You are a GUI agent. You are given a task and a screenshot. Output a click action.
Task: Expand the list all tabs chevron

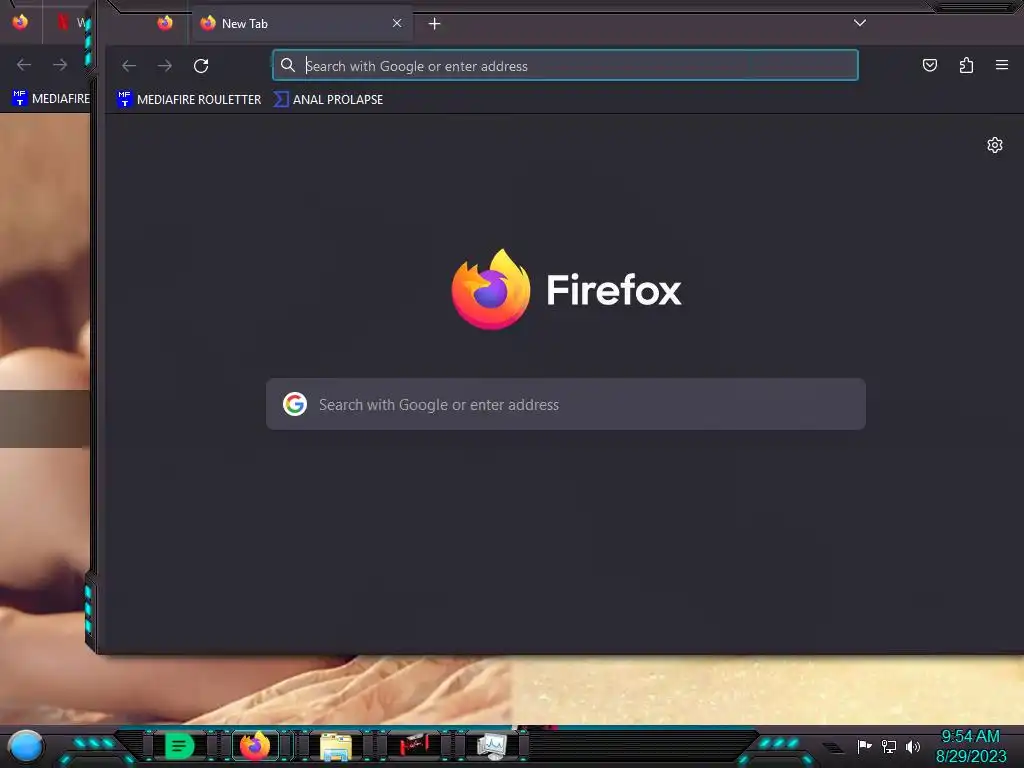(859, 23)
